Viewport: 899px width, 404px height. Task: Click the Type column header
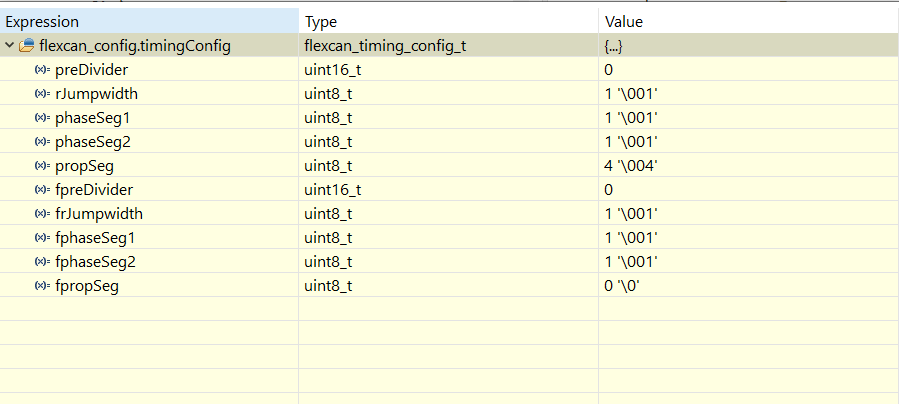tap(448, 22)
